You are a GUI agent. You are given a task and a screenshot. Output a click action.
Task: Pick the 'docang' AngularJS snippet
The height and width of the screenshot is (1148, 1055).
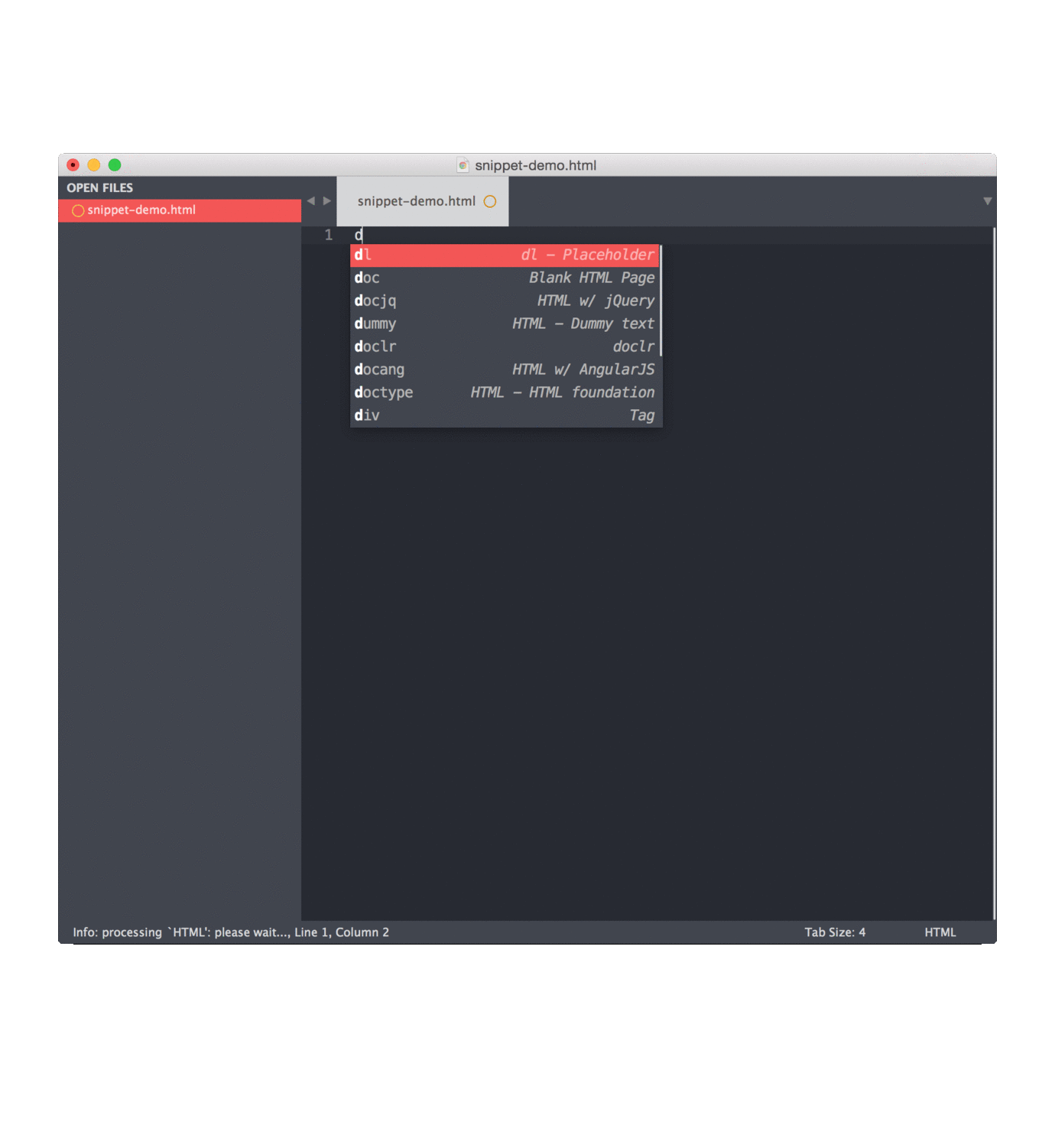point(505,370)
